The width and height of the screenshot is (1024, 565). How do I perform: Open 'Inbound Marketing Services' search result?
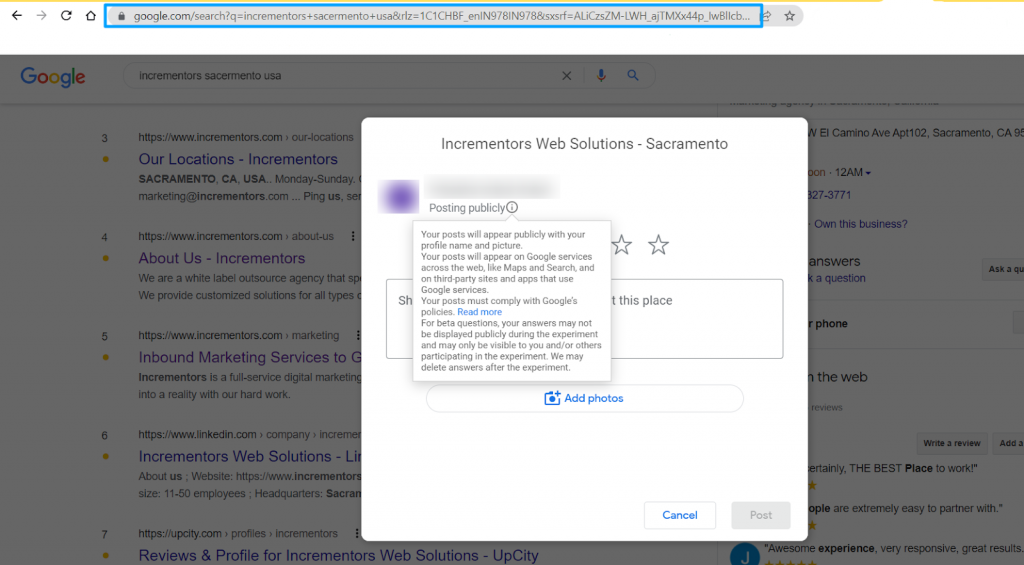pyautogui.click(x=249, y=357)
